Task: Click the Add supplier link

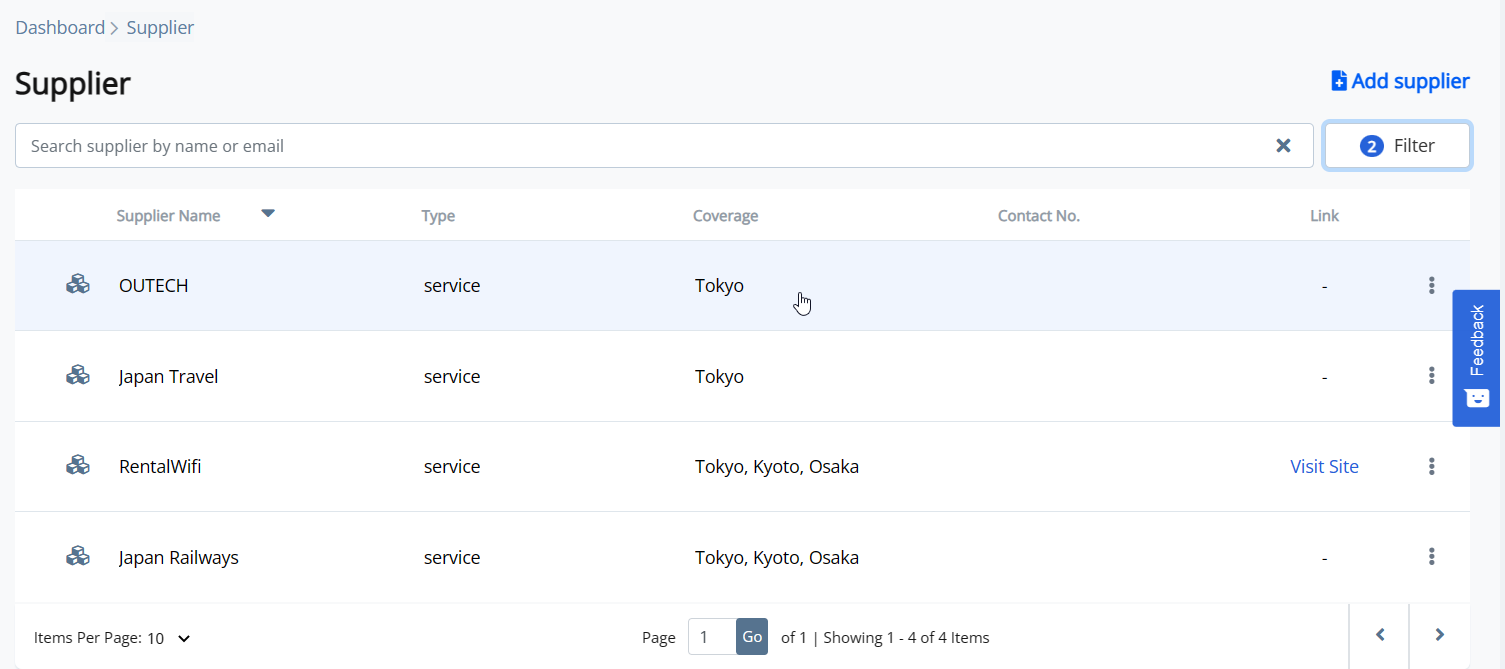Action: 1400,81
